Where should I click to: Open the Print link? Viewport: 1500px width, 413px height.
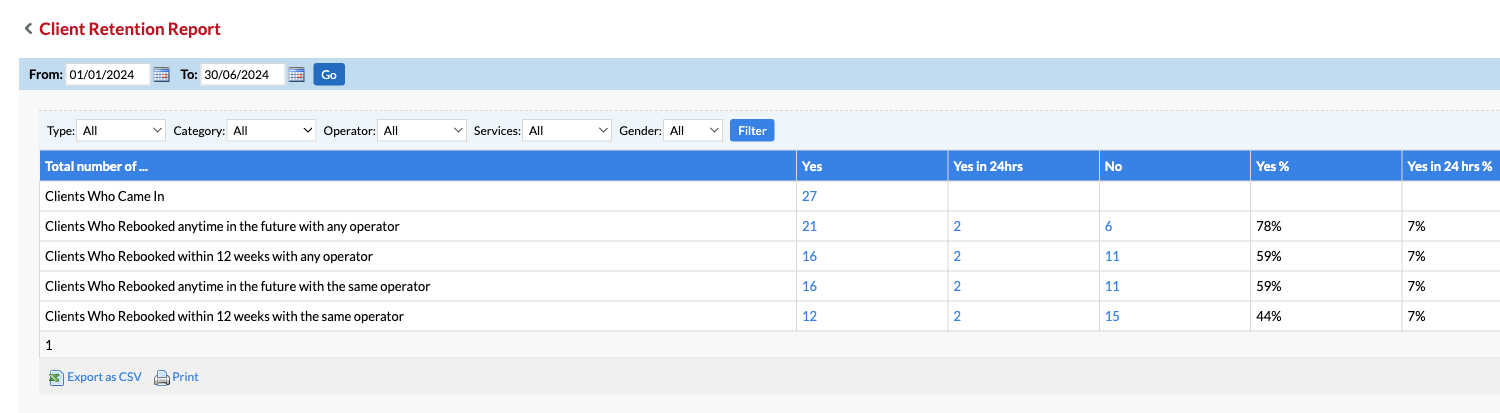click(185, 377)
